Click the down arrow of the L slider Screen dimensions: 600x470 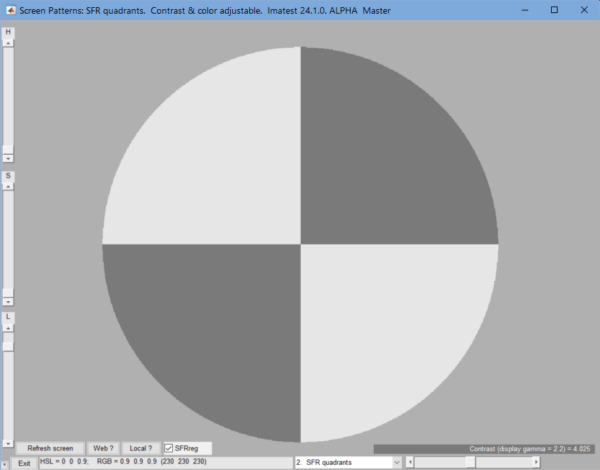[8, 442]
